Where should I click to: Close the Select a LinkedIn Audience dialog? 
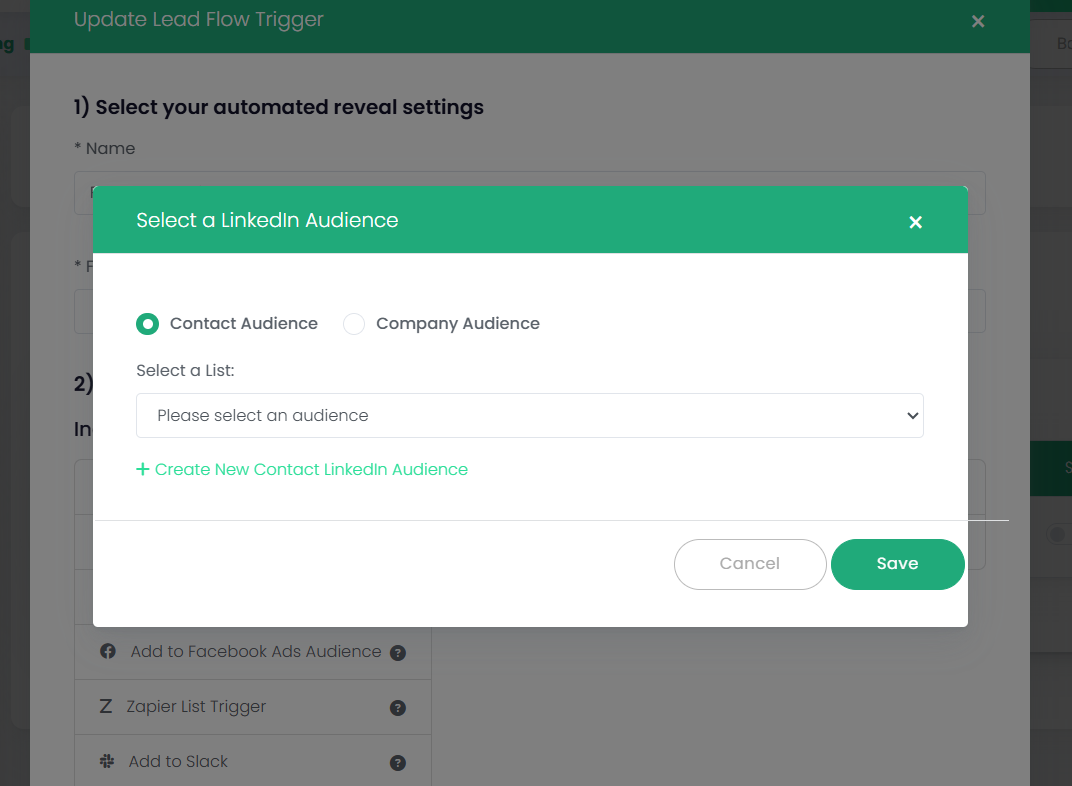pyautogui.click(x=915, y=222)
